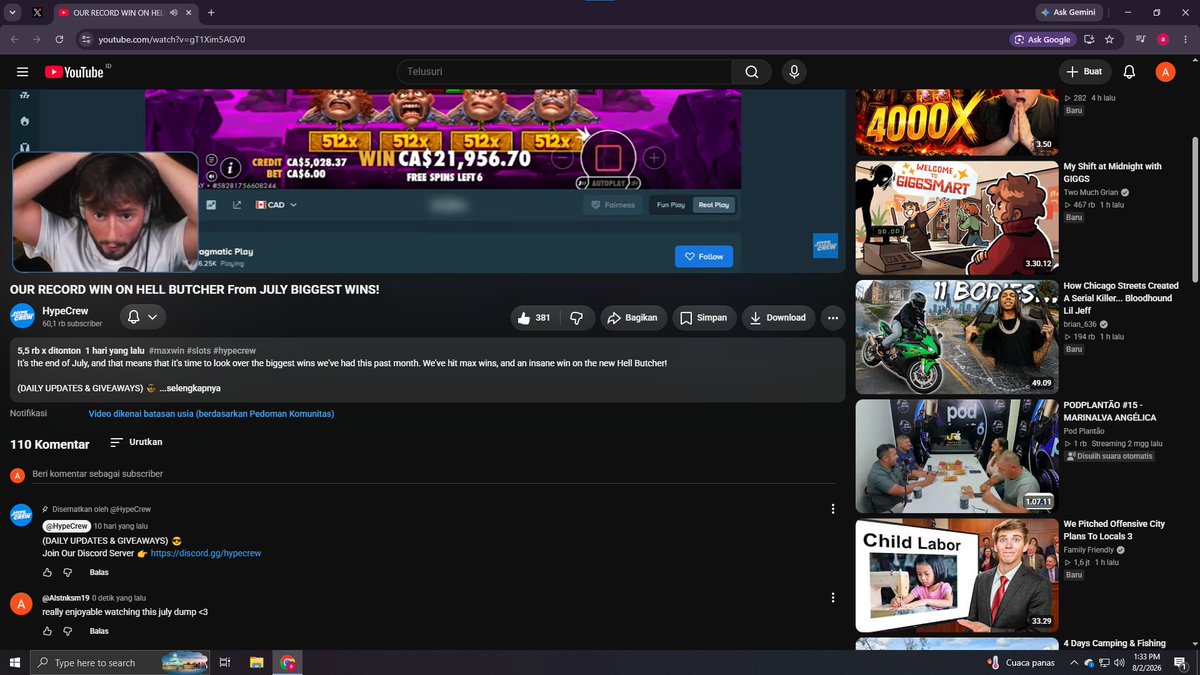
Task: Open Chrome profile avatar in toolbar
Action: (1163, 40)
